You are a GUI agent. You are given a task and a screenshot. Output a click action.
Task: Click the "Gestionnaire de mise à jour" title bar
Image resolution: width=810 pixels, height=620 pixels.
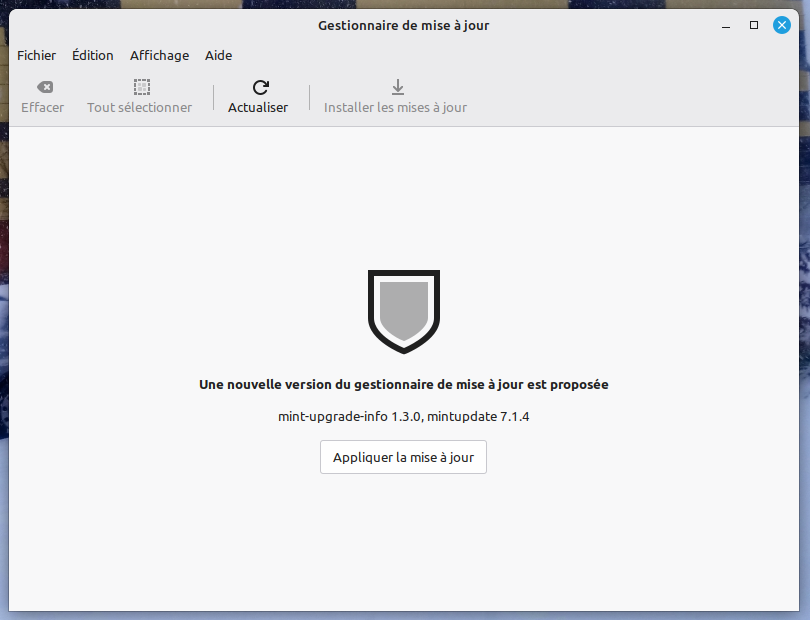coord(403,25)
